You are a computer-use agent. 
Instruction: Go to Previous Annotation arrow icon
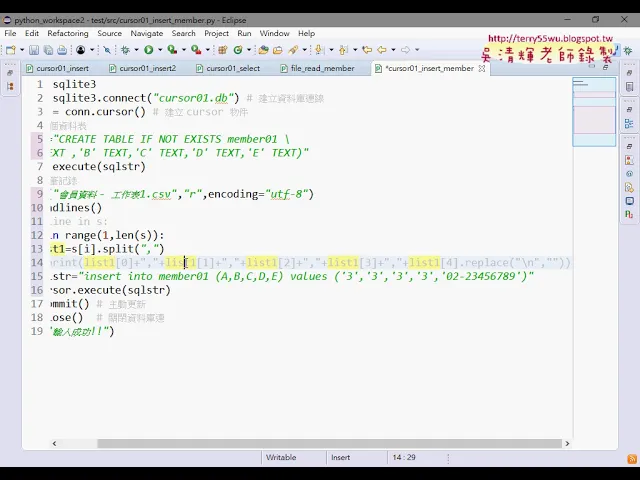click(343, 50)
